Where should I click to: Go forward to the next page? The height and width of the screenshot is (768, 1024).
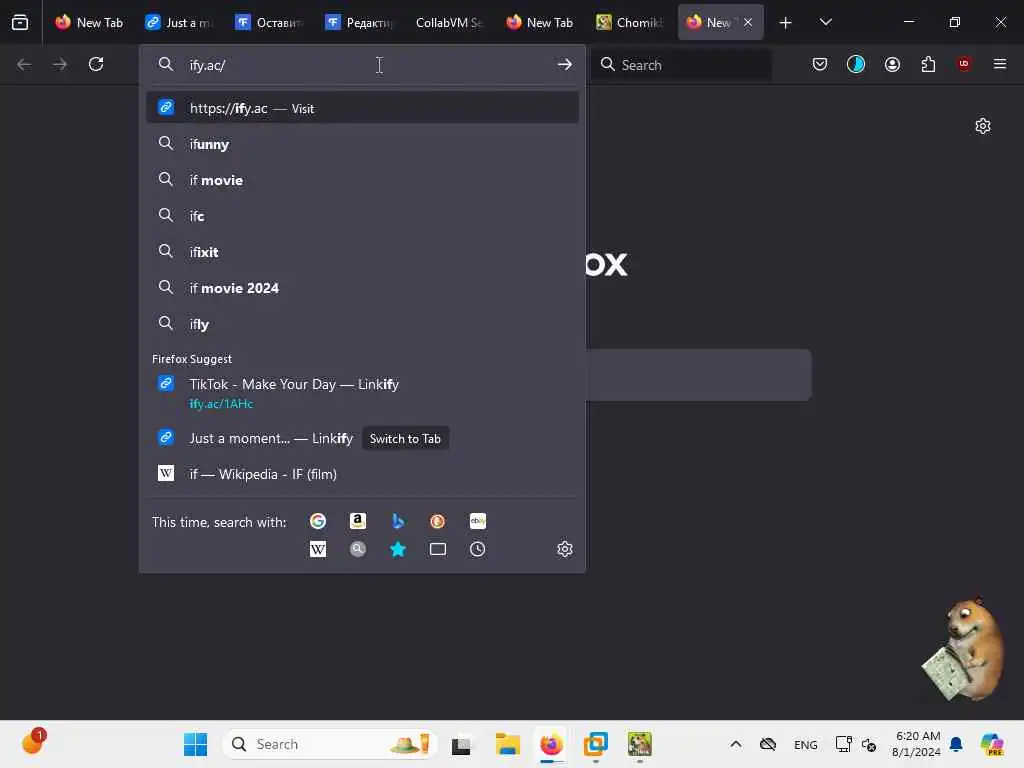point(59,64)
